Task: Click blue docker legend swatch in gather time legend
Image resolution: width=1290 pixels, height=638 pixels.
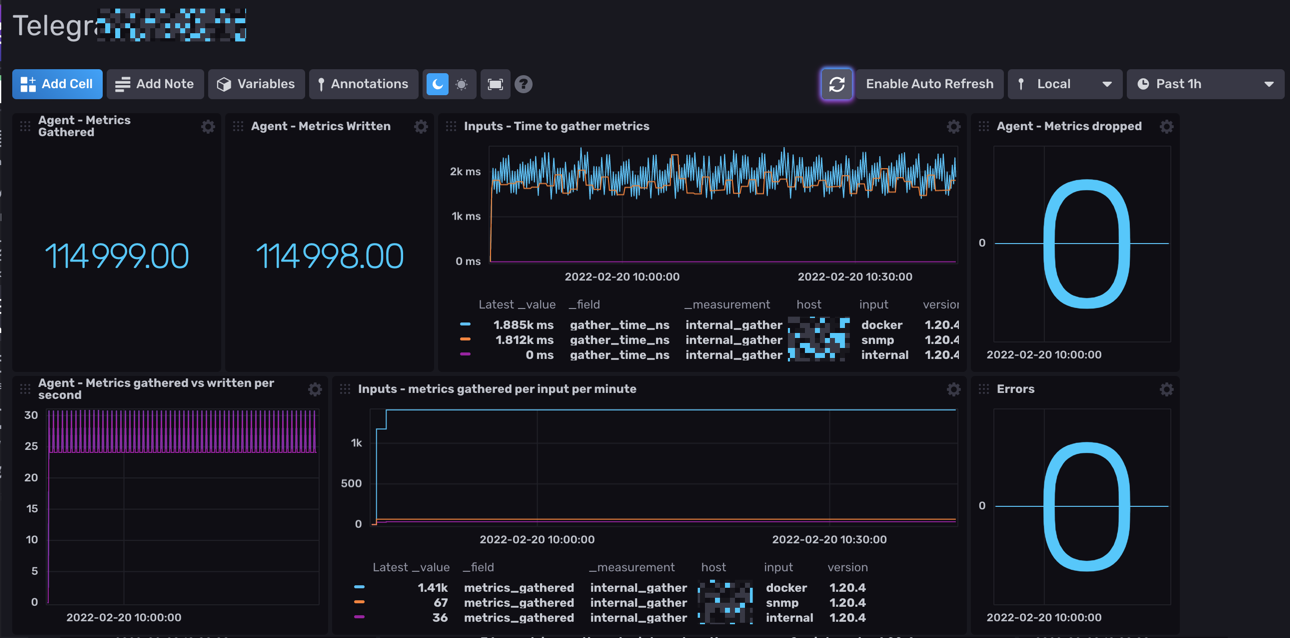Action: coord(465,325)
